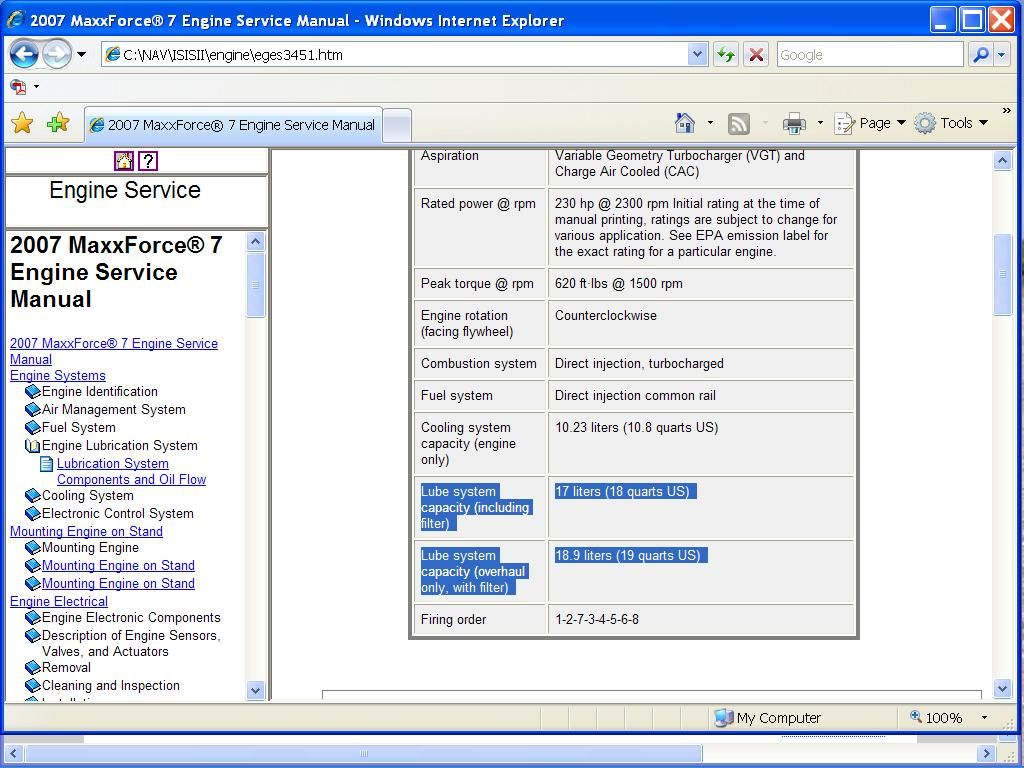Click the magnifying glass search button
Screen dimensions: 1024x768
[980, 55]
